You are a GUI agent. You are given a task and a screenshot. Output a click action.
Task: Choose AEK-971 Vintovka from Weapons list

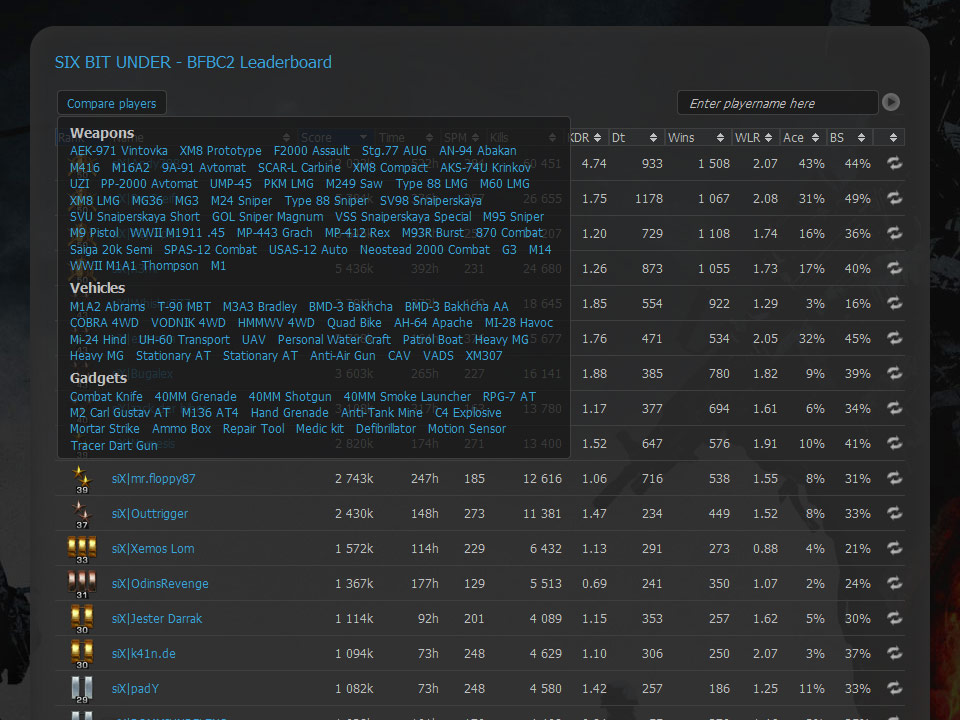[119, 151]
